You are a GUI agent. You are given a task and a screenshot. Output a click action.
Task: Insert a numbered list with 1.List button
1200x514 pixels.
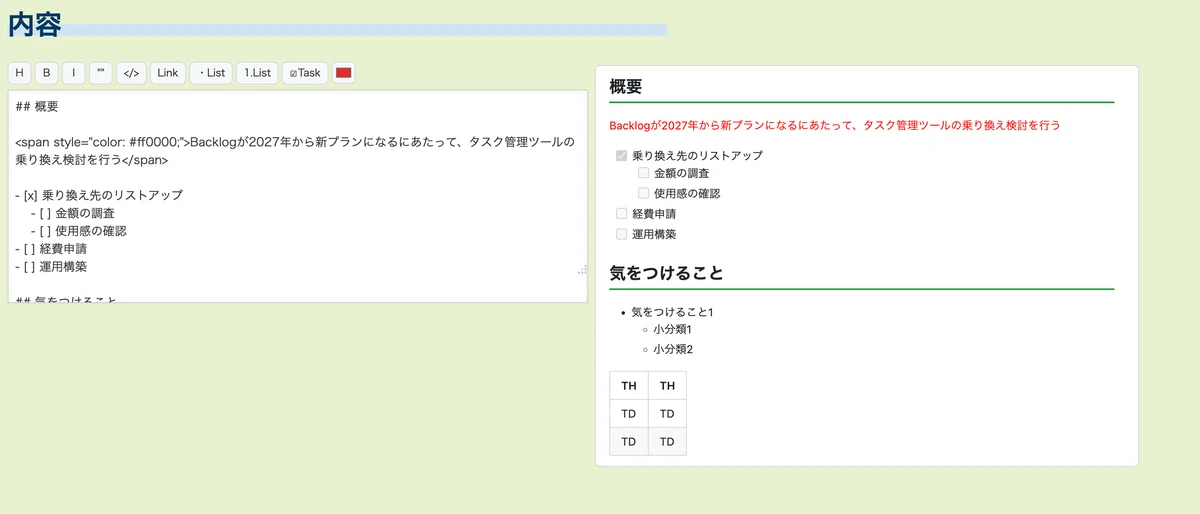(x=258, y=73)
